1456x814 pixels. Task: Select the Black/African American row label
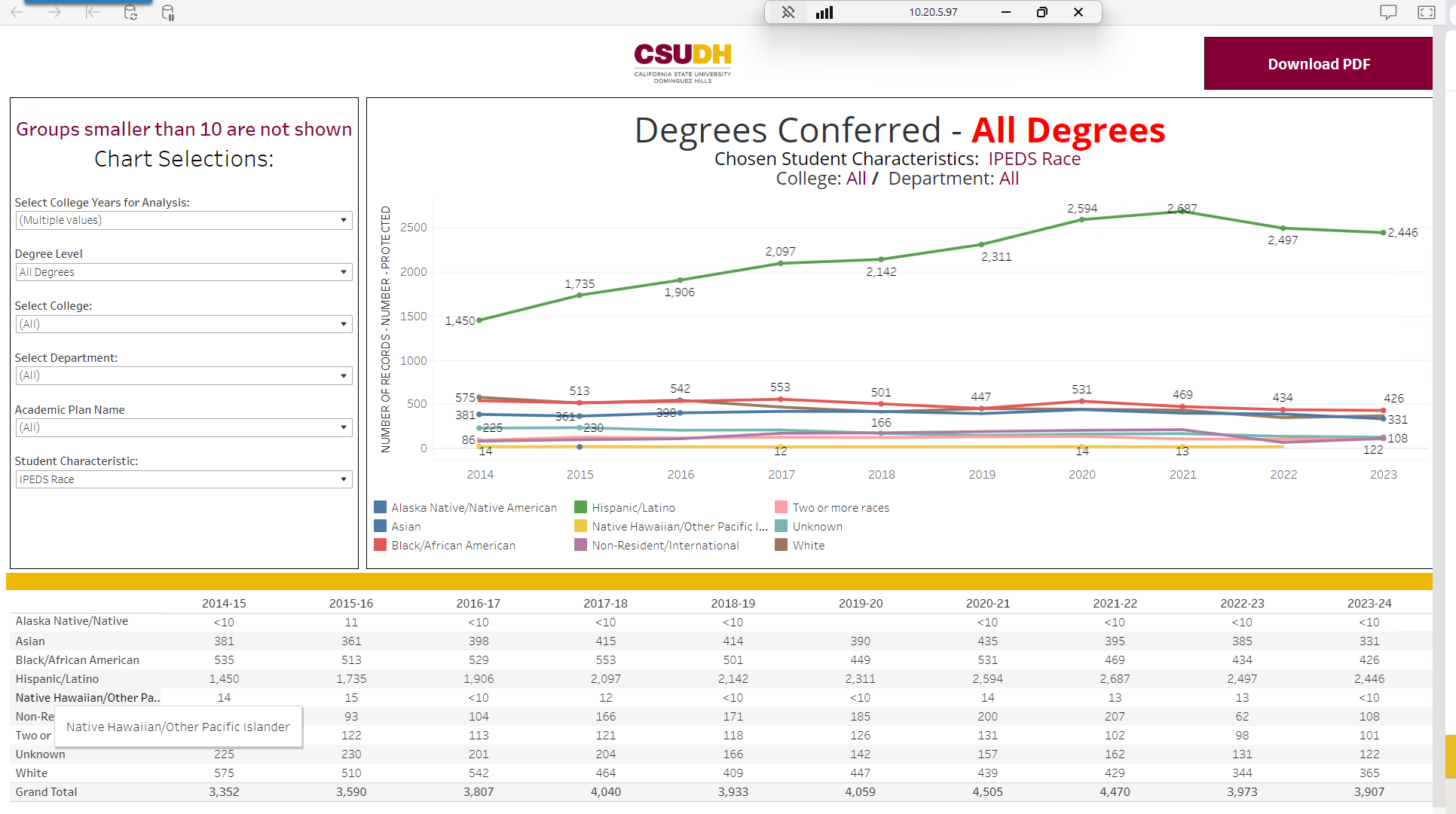(x=78, y=659)
